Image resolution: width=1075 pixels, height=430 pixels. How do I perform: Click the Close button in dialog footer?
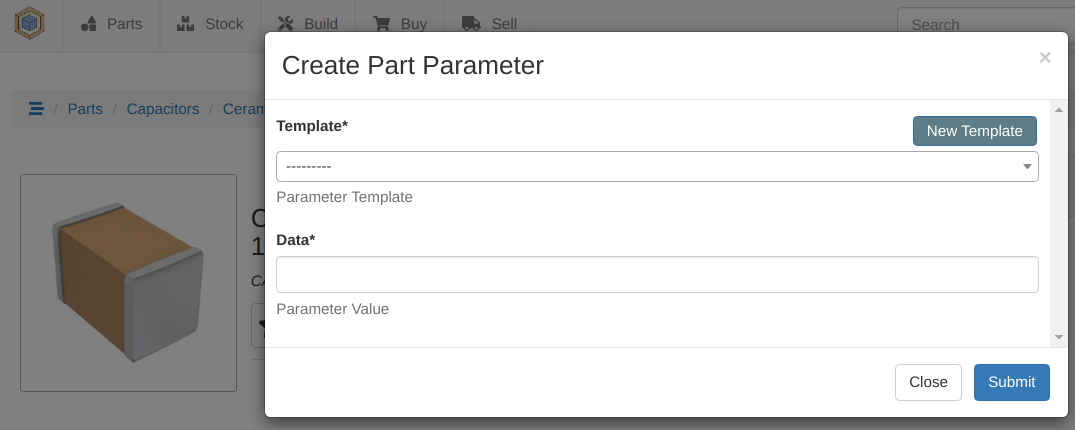pyautogui.click(x=928, y=382)
